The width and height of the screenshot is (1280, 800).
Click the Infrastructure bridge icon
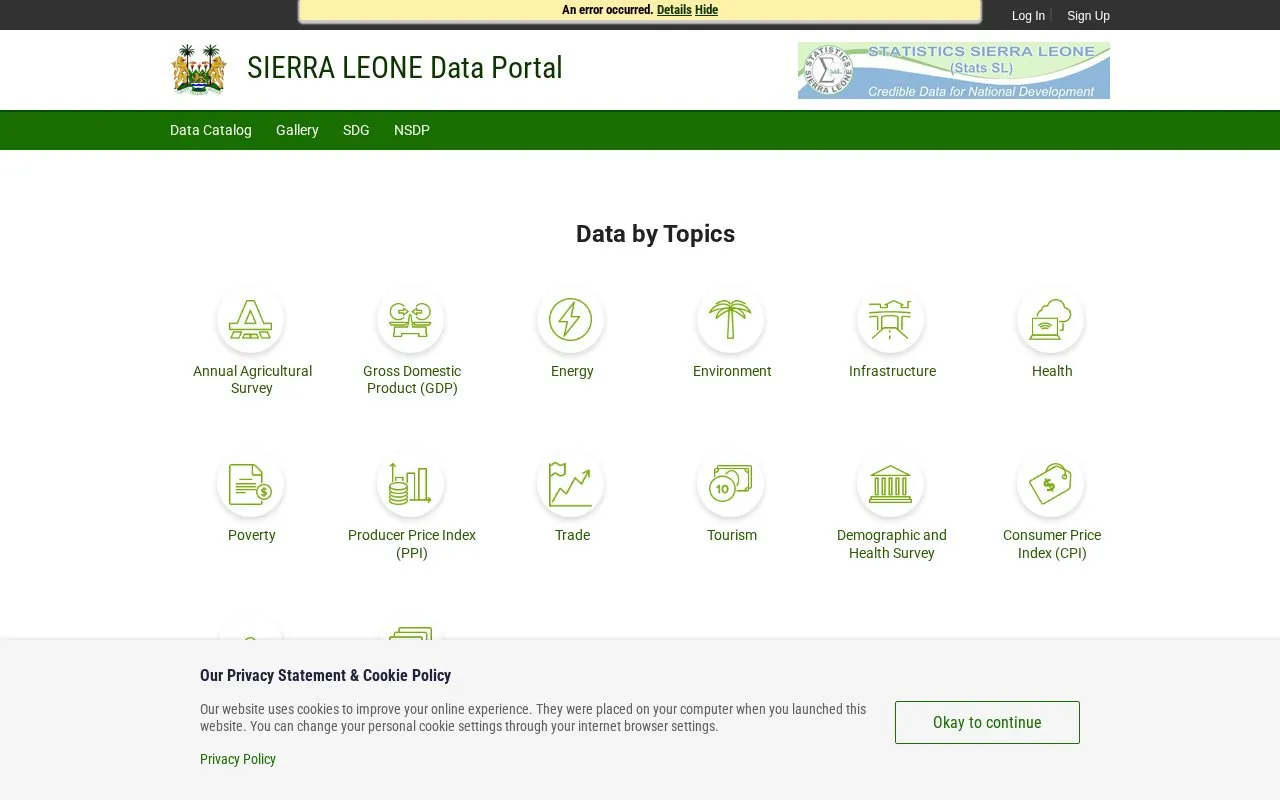tap(891, 320)
